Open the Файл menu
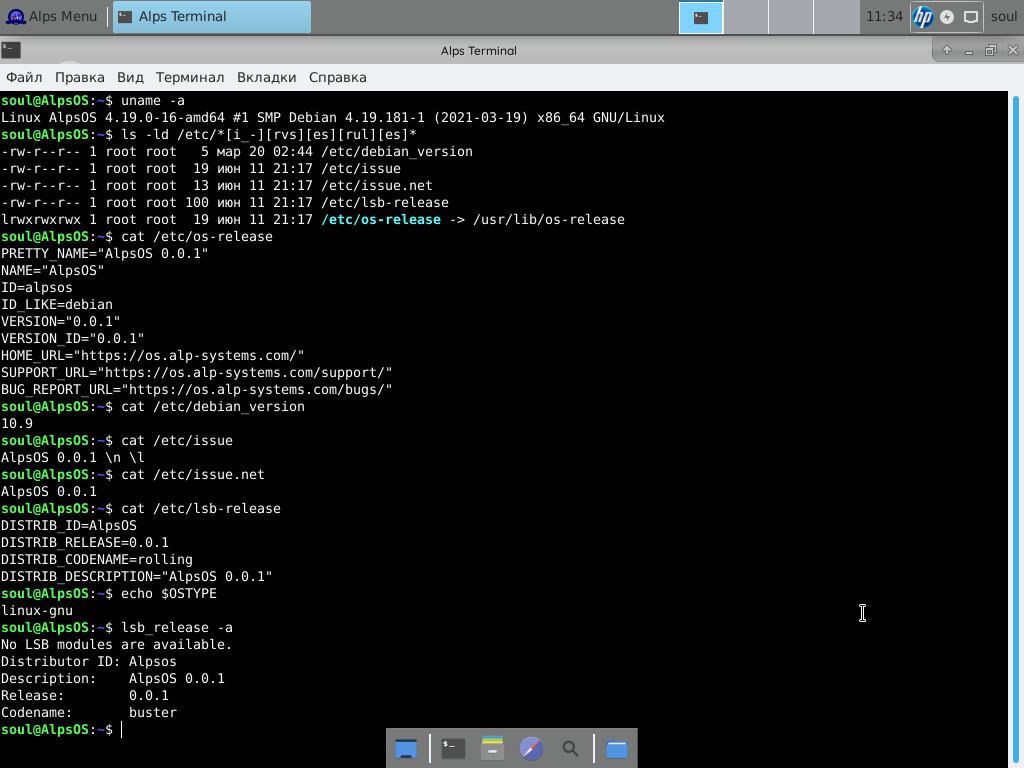This screenshot has height=768, width=1024. click(x=24, y=77)
